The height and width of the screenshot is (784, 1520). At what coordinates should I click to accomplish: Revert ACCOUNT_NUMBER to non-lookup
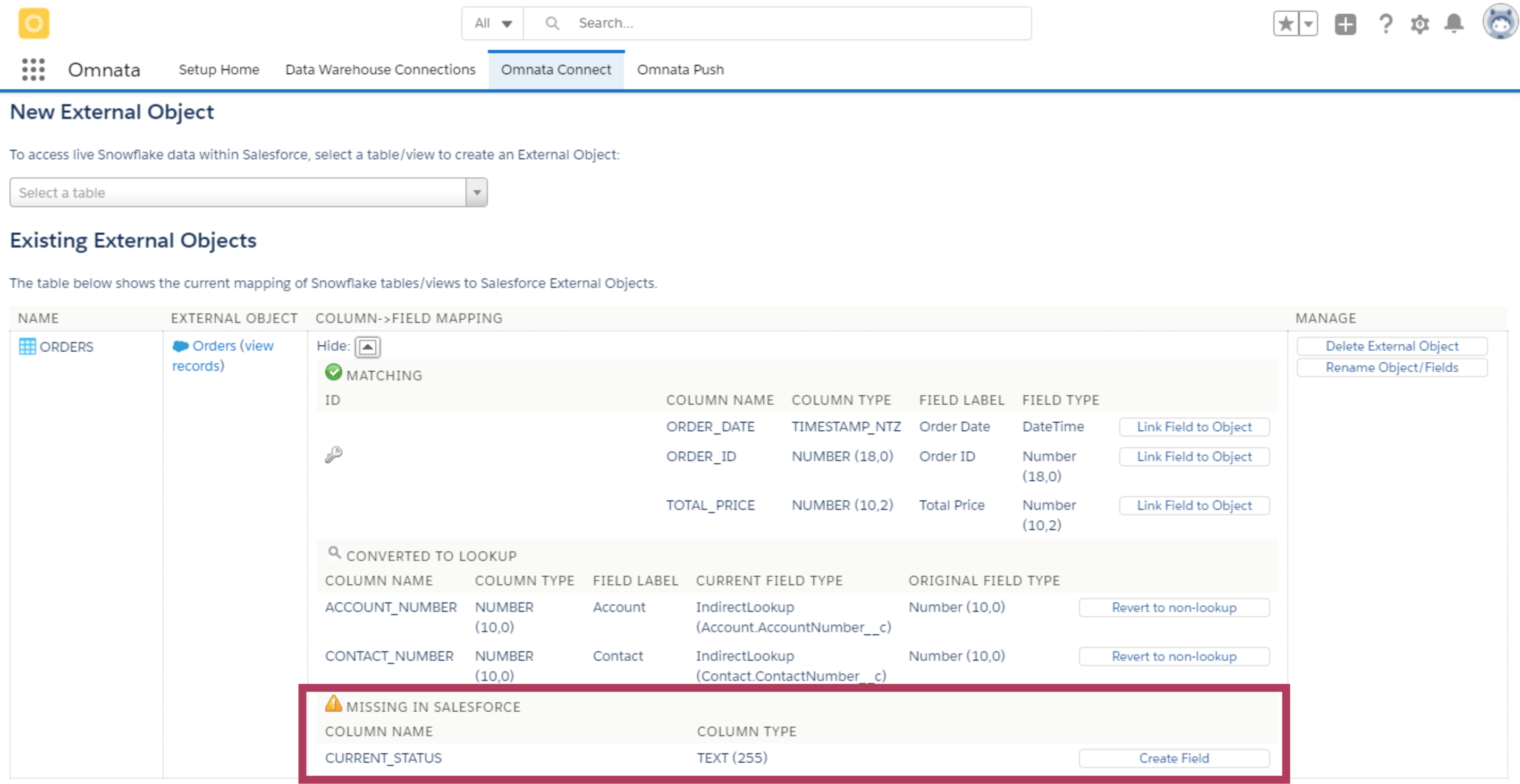(1173, 607)
